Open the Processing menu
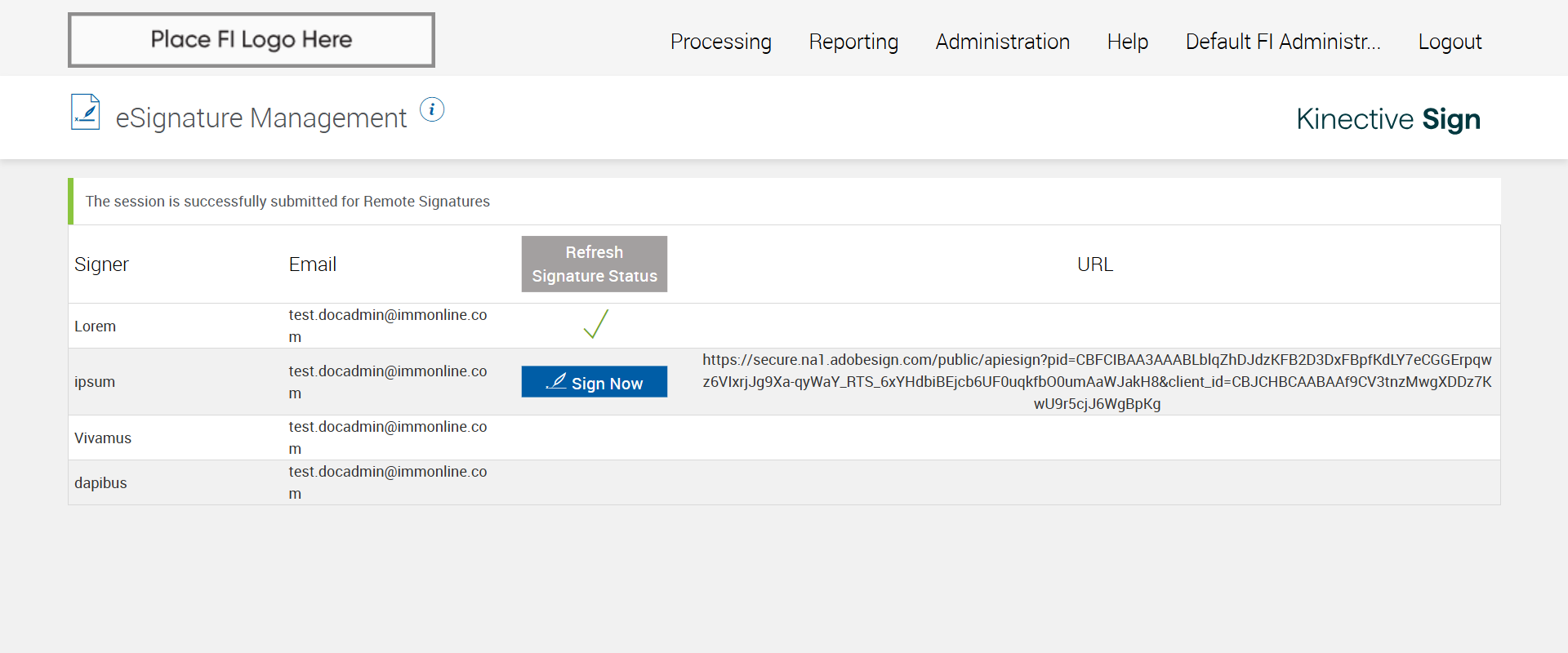Screen dimensions: 1568x653 coord(720,42)
